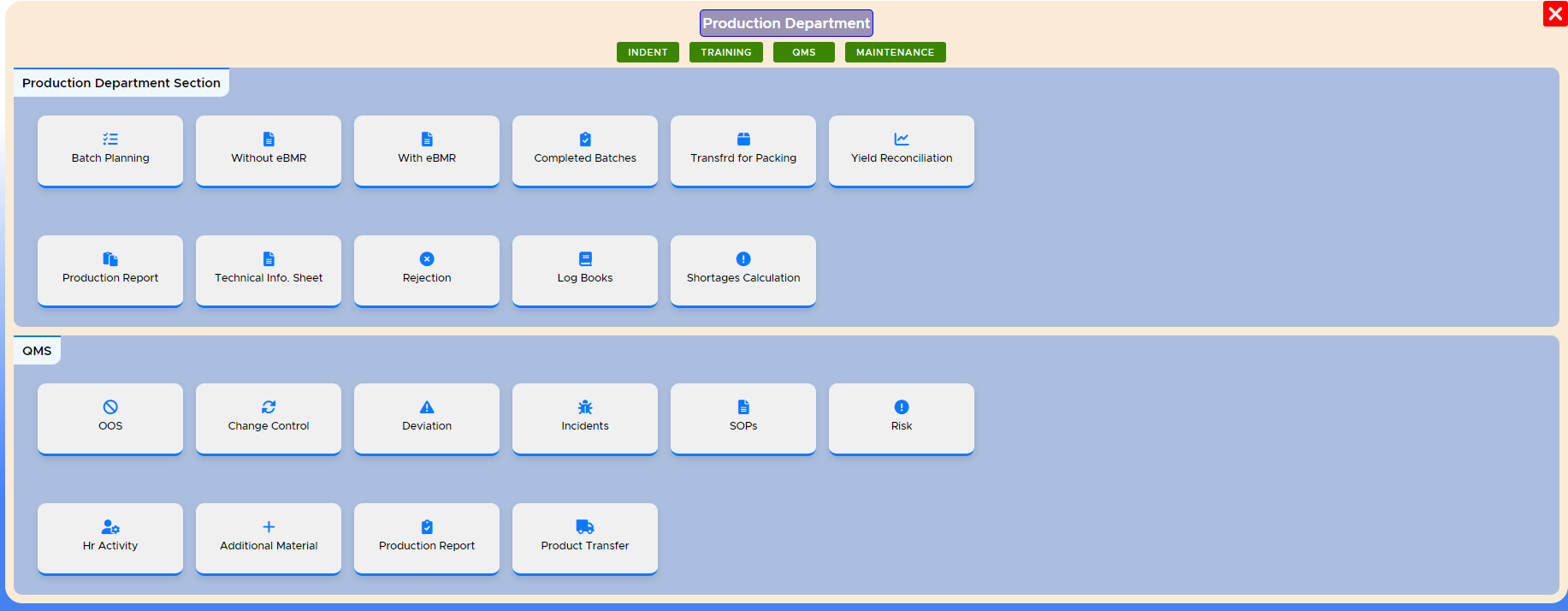Go to the TRAINING tab

pos(725,52)
